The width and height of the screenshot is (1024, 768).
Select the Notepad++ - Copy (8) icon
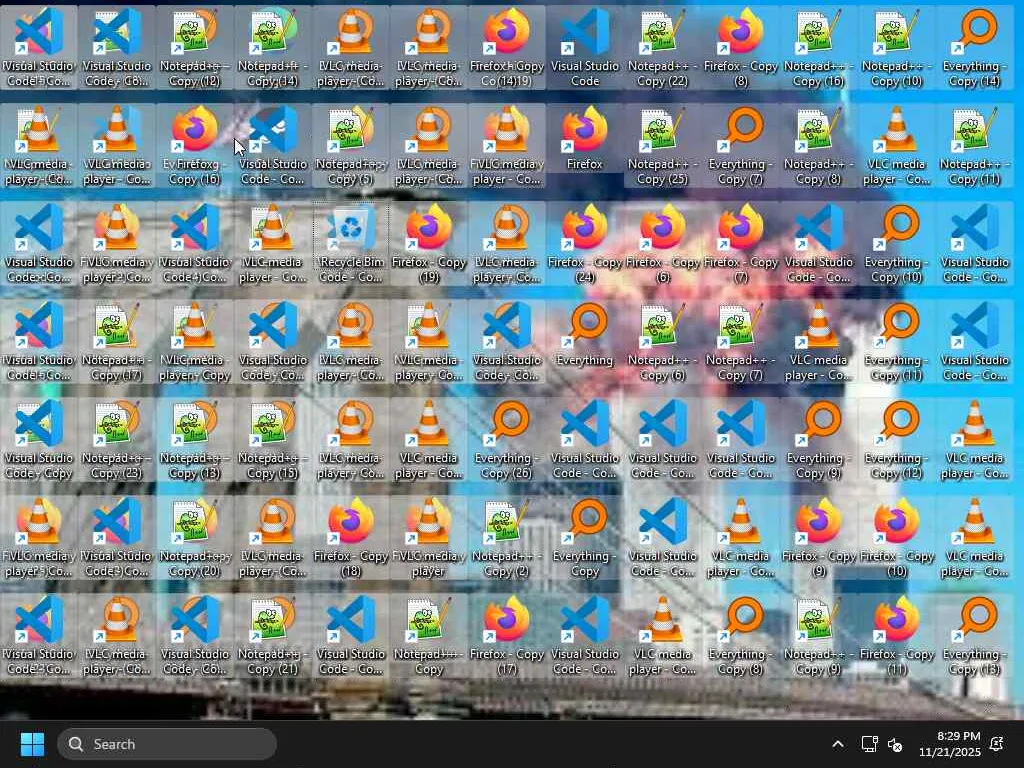click(818, 146)
